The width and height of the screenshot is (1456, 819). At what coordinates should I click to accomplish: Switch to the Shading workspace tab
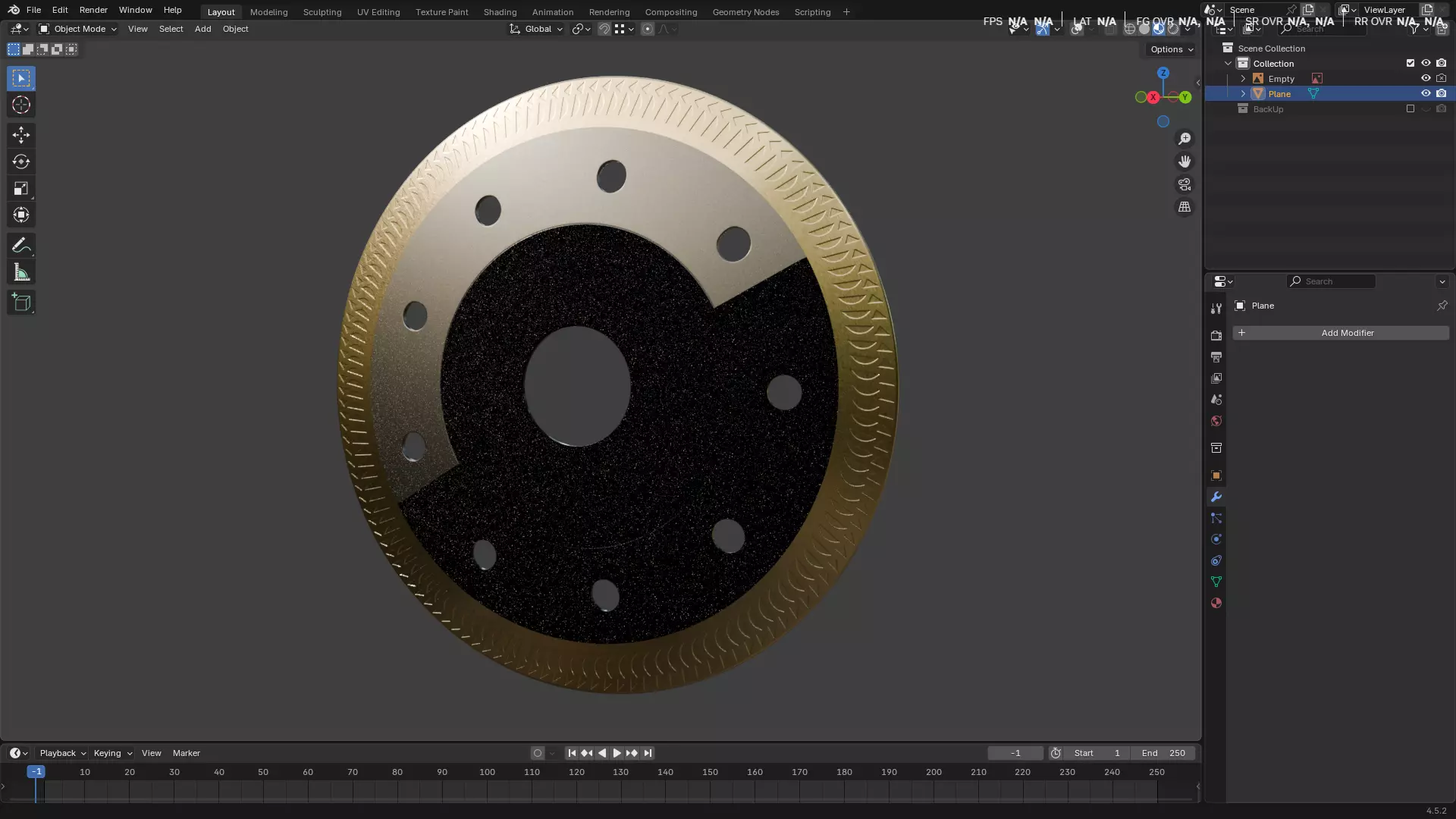500,12
